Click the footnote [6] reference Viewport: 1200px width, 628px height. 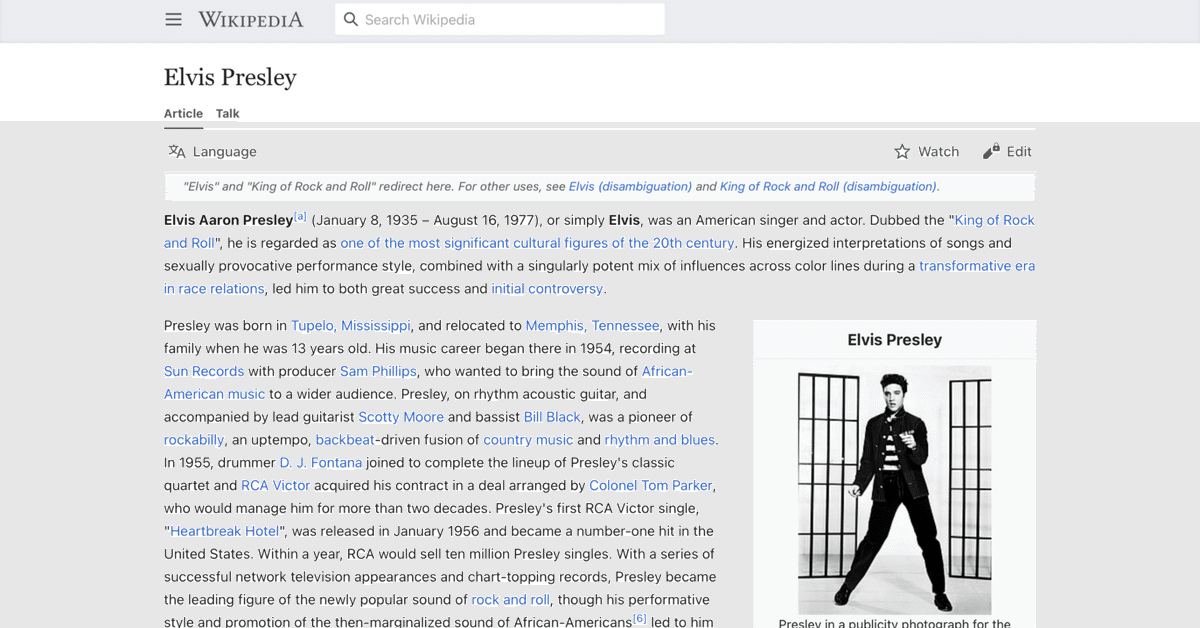(640, 619)
